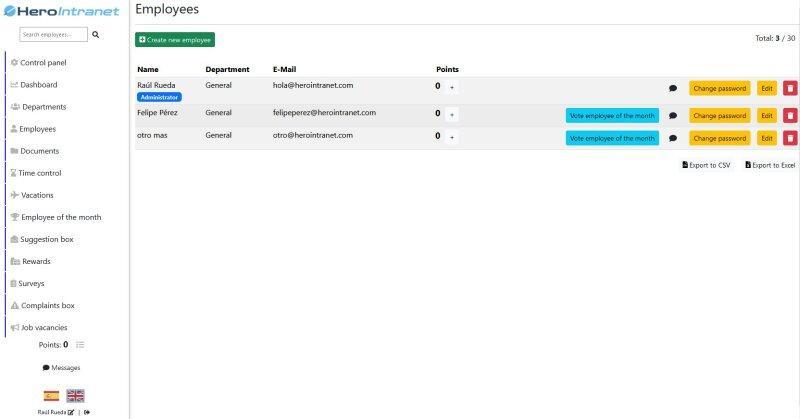This screenshot has height=419, width=800.
Task: Vote otro mas employee of the month
Action: 612,138
